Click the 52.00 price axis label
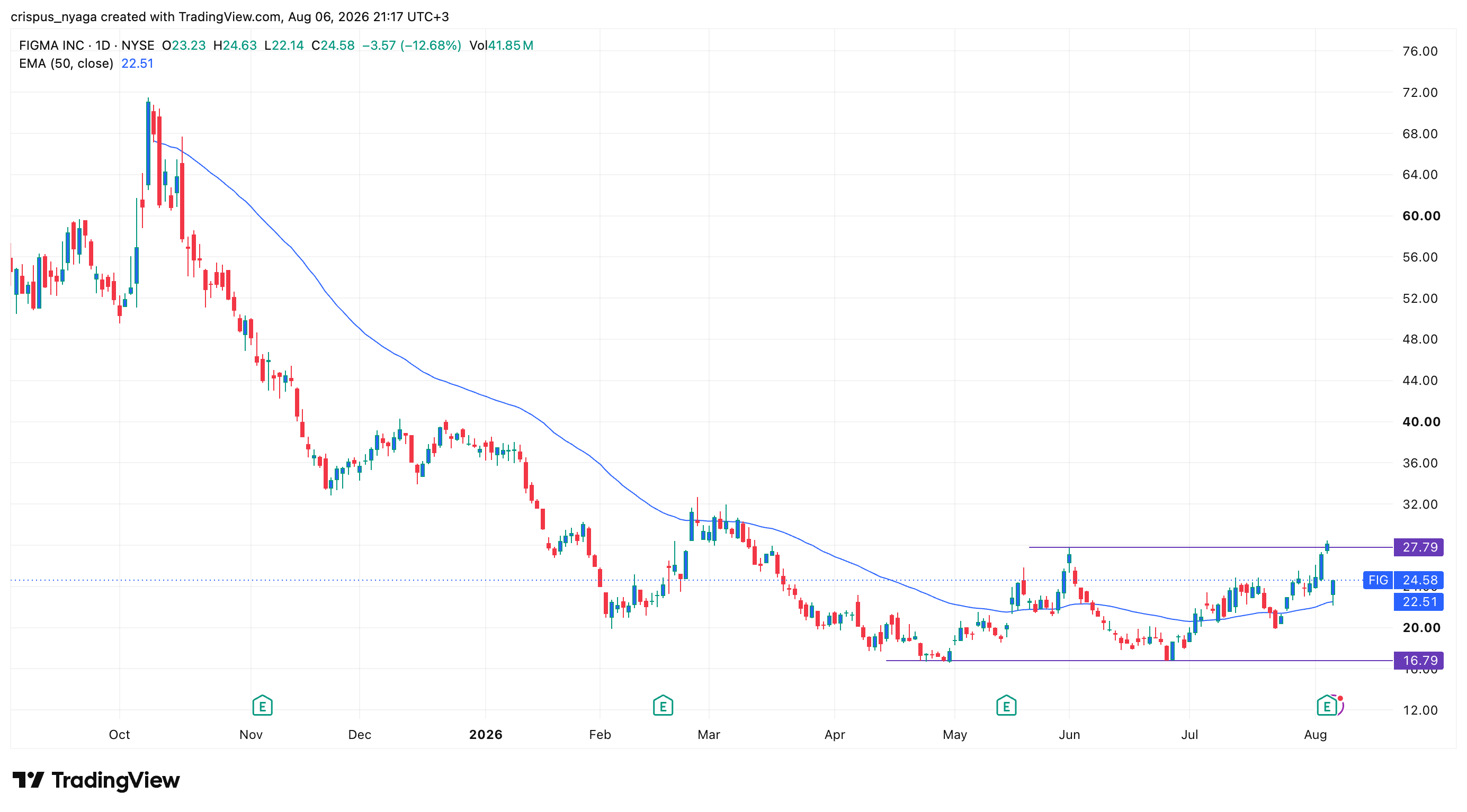The width and height of the screenshot is (1467, 812). pos(1420,298)
